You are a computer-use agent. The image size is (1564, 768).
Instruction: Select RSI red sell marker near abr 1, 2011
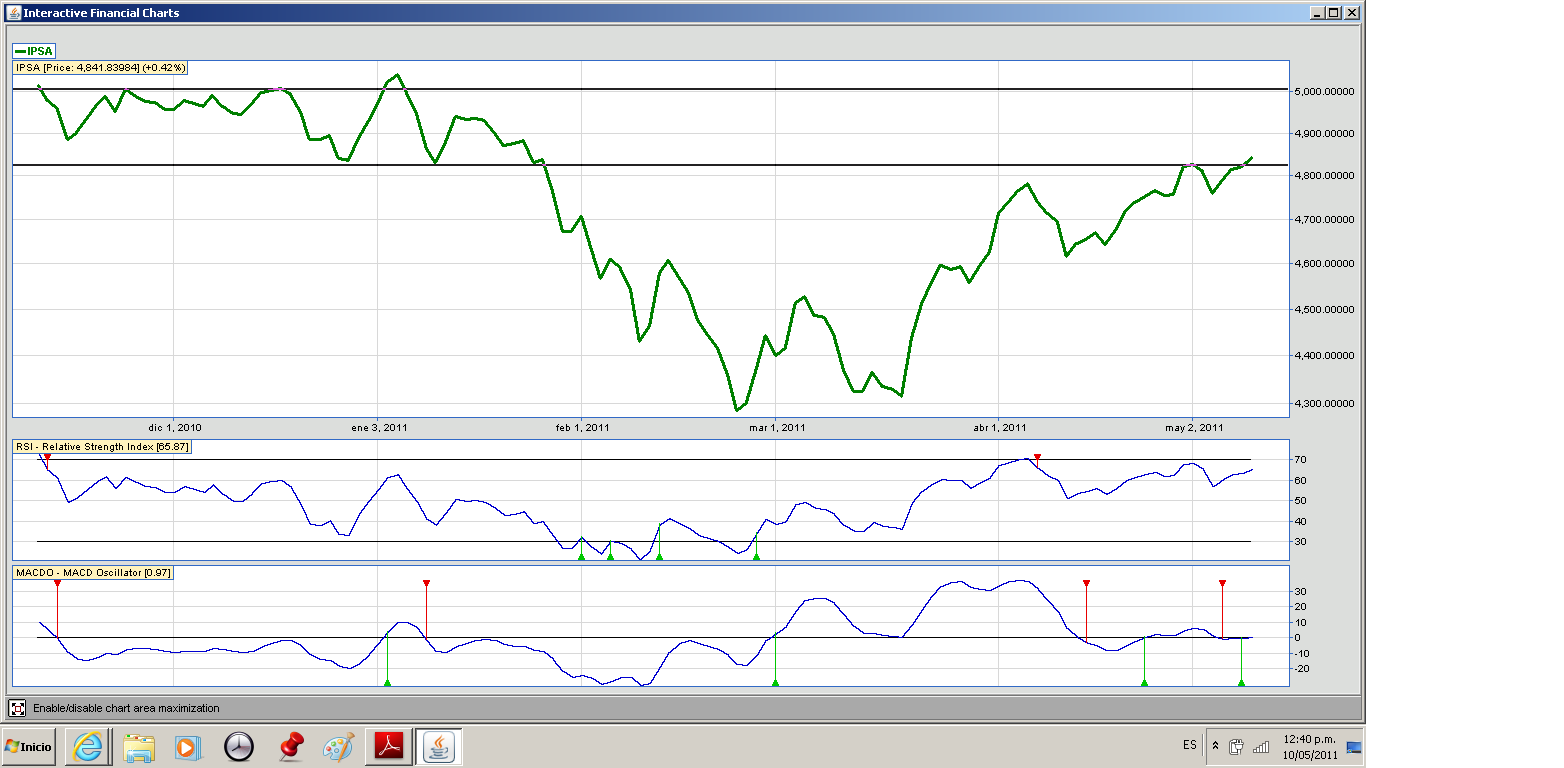tap(1037, 457)
